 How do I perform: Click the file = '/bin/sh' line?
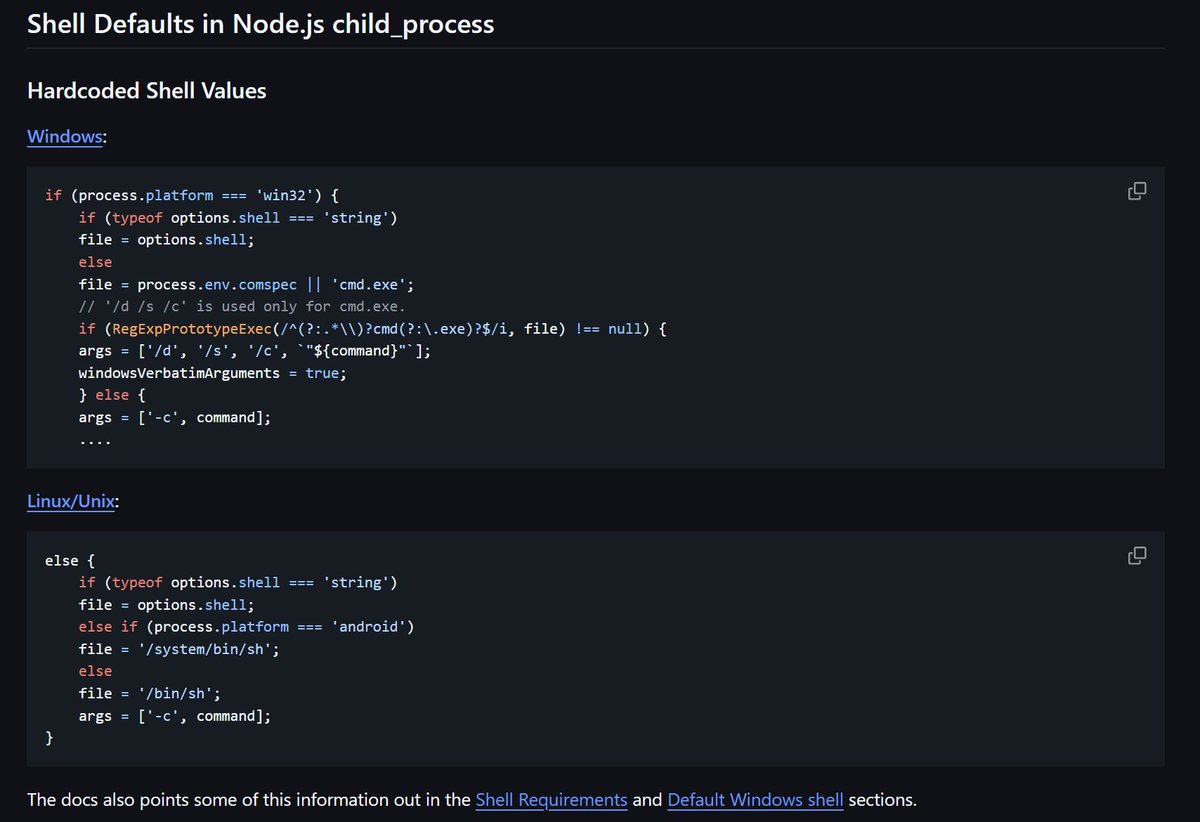pyautogui.click(x=150, y=692)
